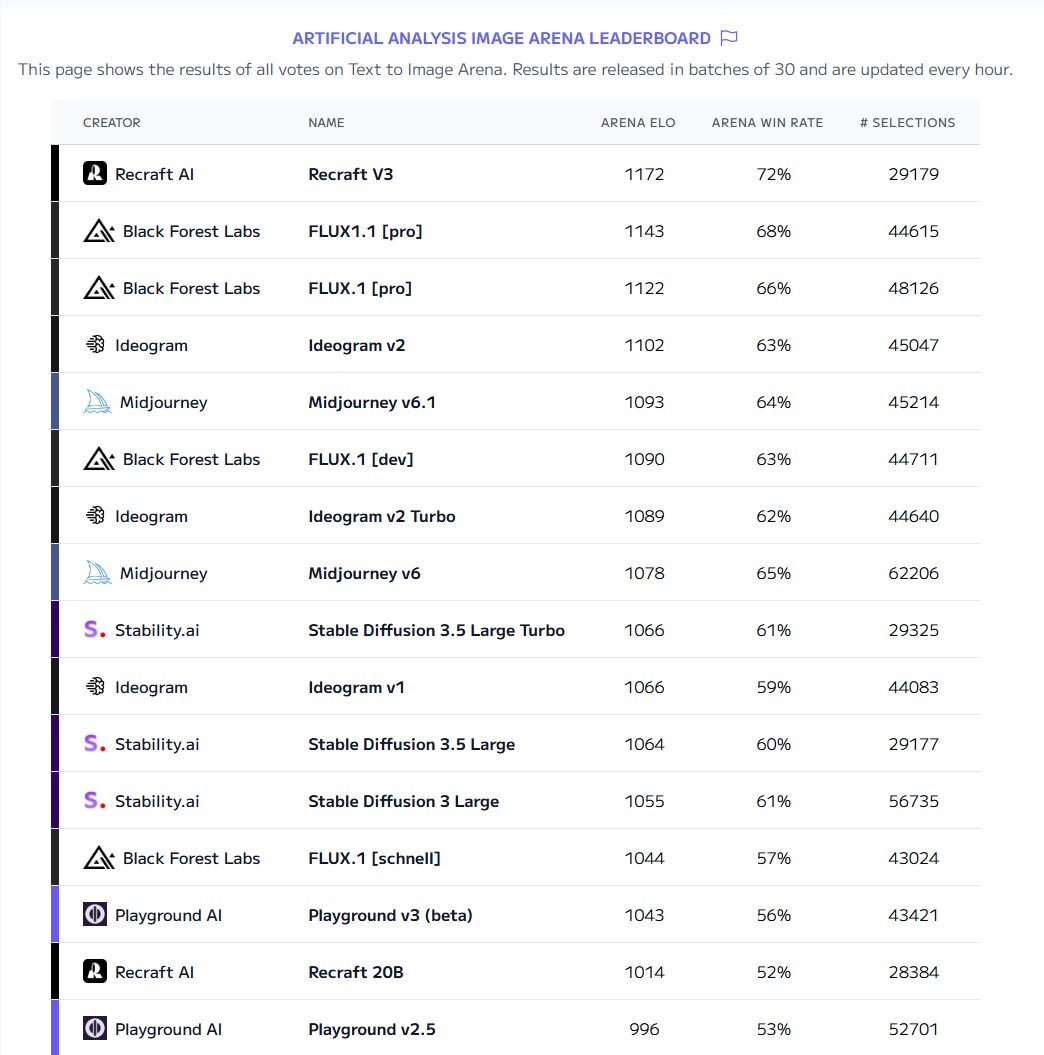Select Stable Diffusion 3 Large model name
The image size is (1044, 1055).
pos(403,801)
